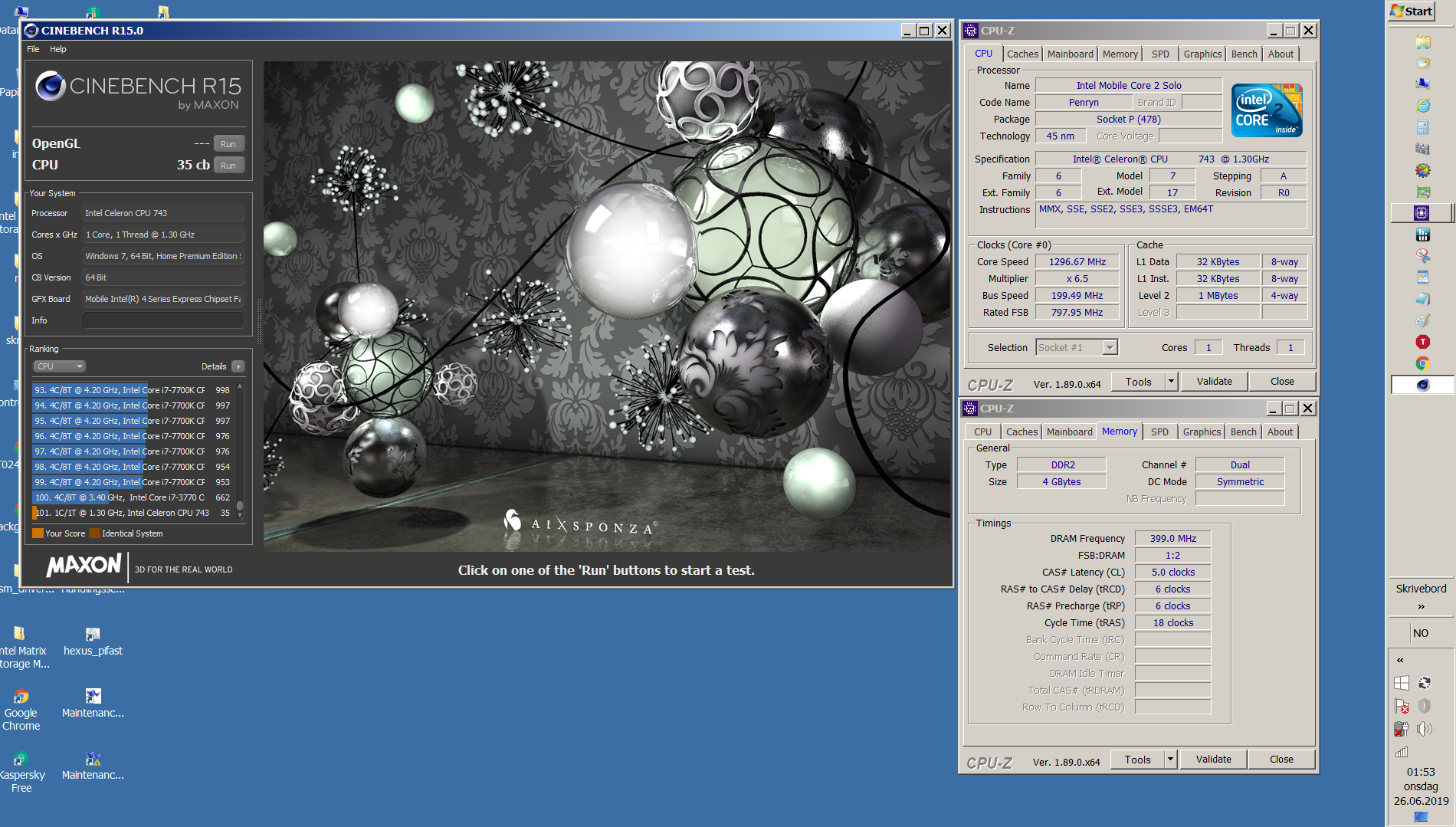Click the Info input field

click(x=163, y=320)
